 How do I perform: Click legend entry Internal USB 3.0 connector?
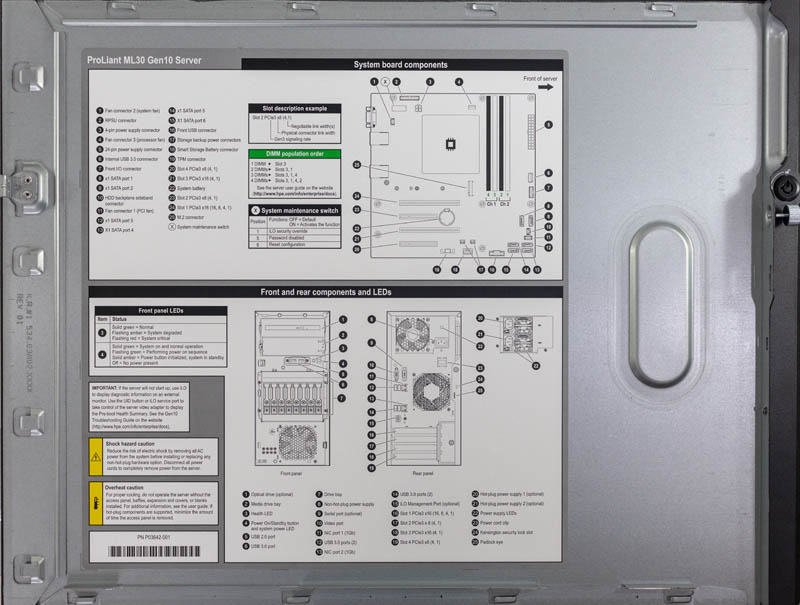128,159
